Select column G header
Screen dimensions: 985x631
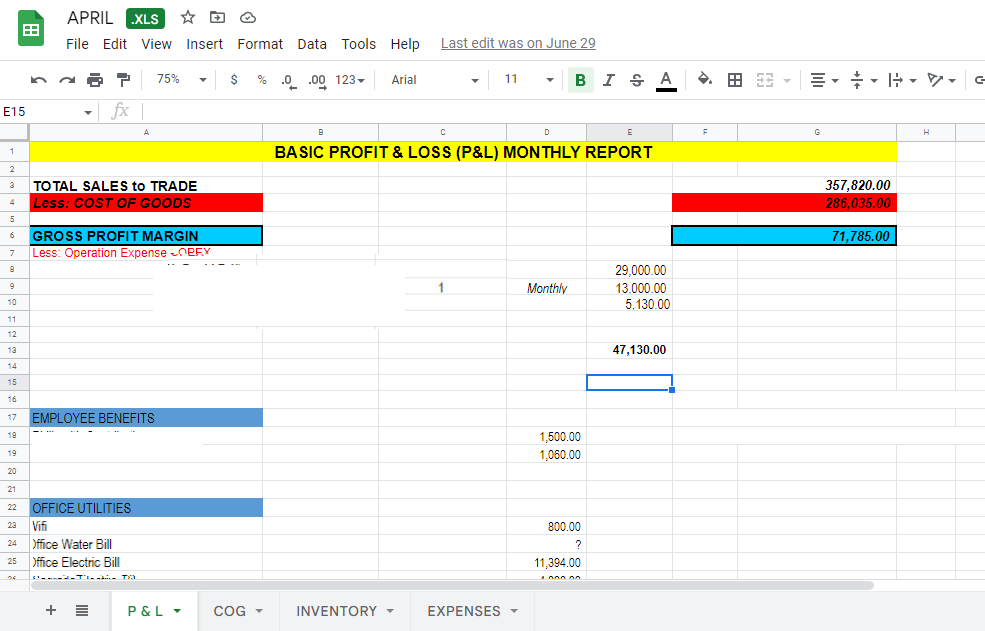[x=817, y=132]
